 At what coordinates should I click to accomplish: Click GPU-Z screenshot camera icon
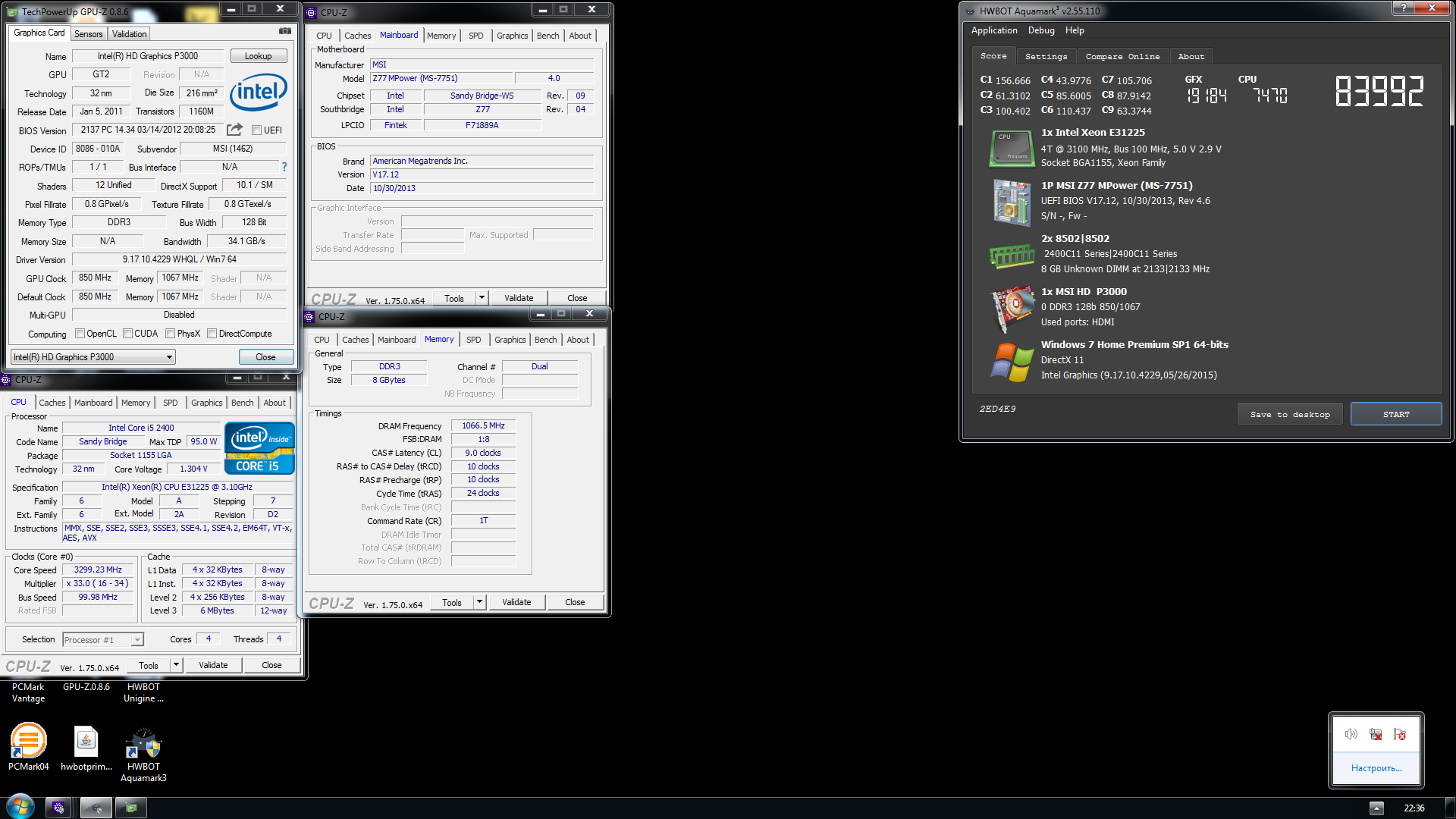point(284,31)
